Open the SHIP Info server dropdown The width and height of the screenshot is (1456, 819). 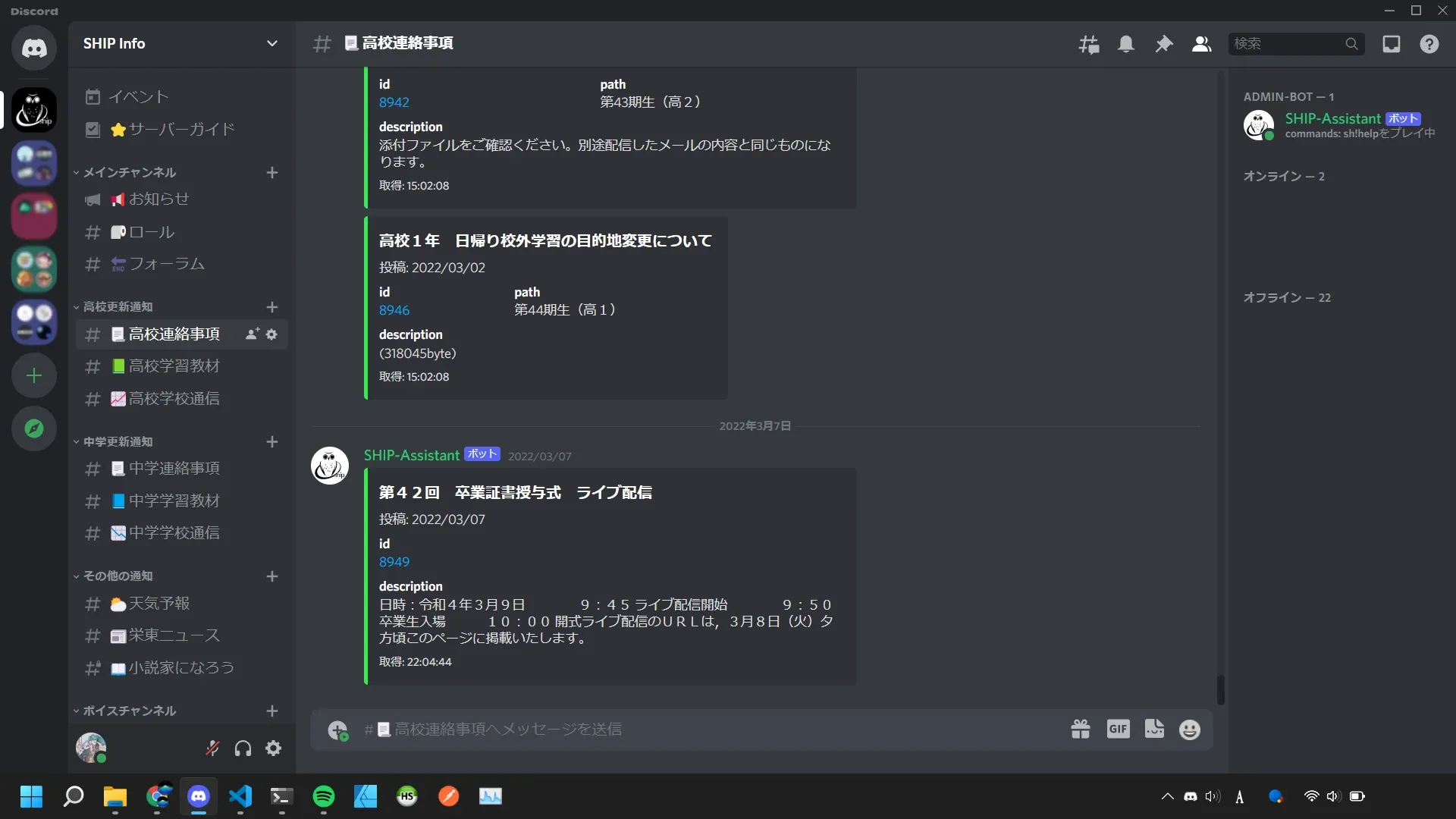point(272,43)
